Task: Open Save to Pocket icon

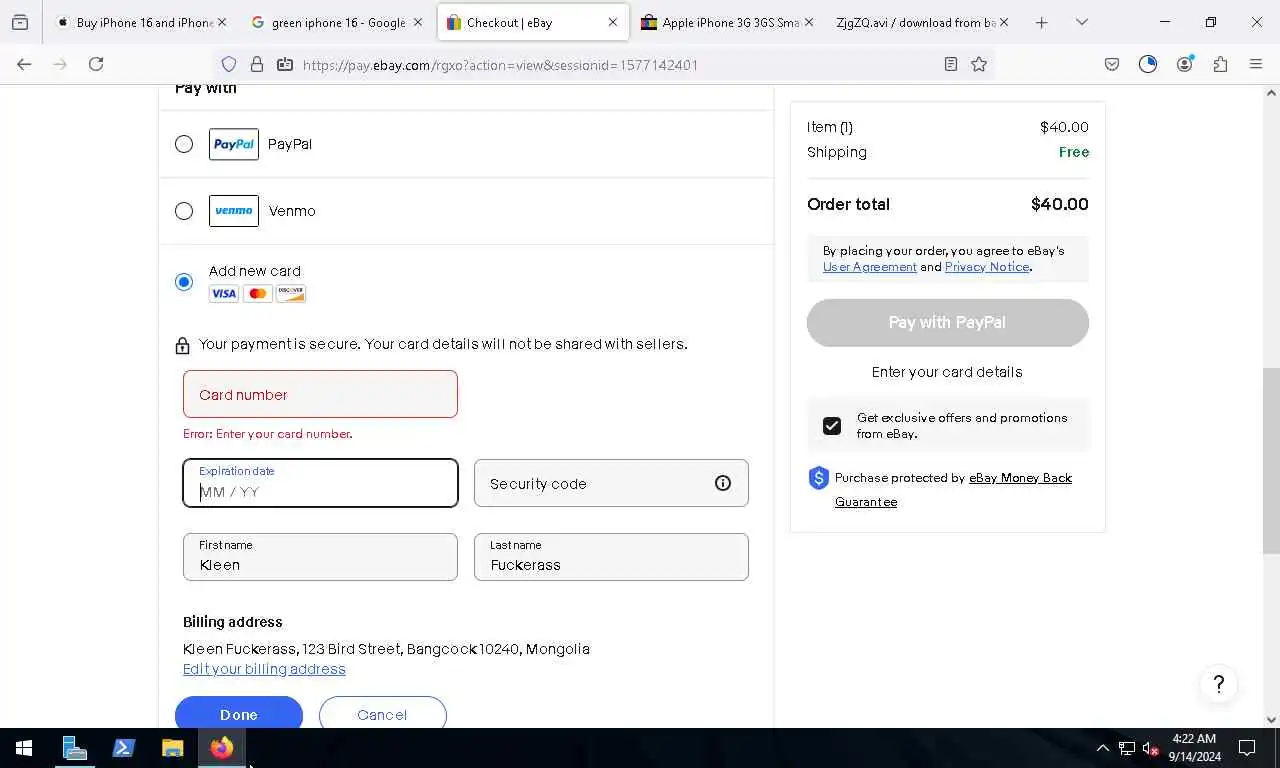Action: (1112, 64)
